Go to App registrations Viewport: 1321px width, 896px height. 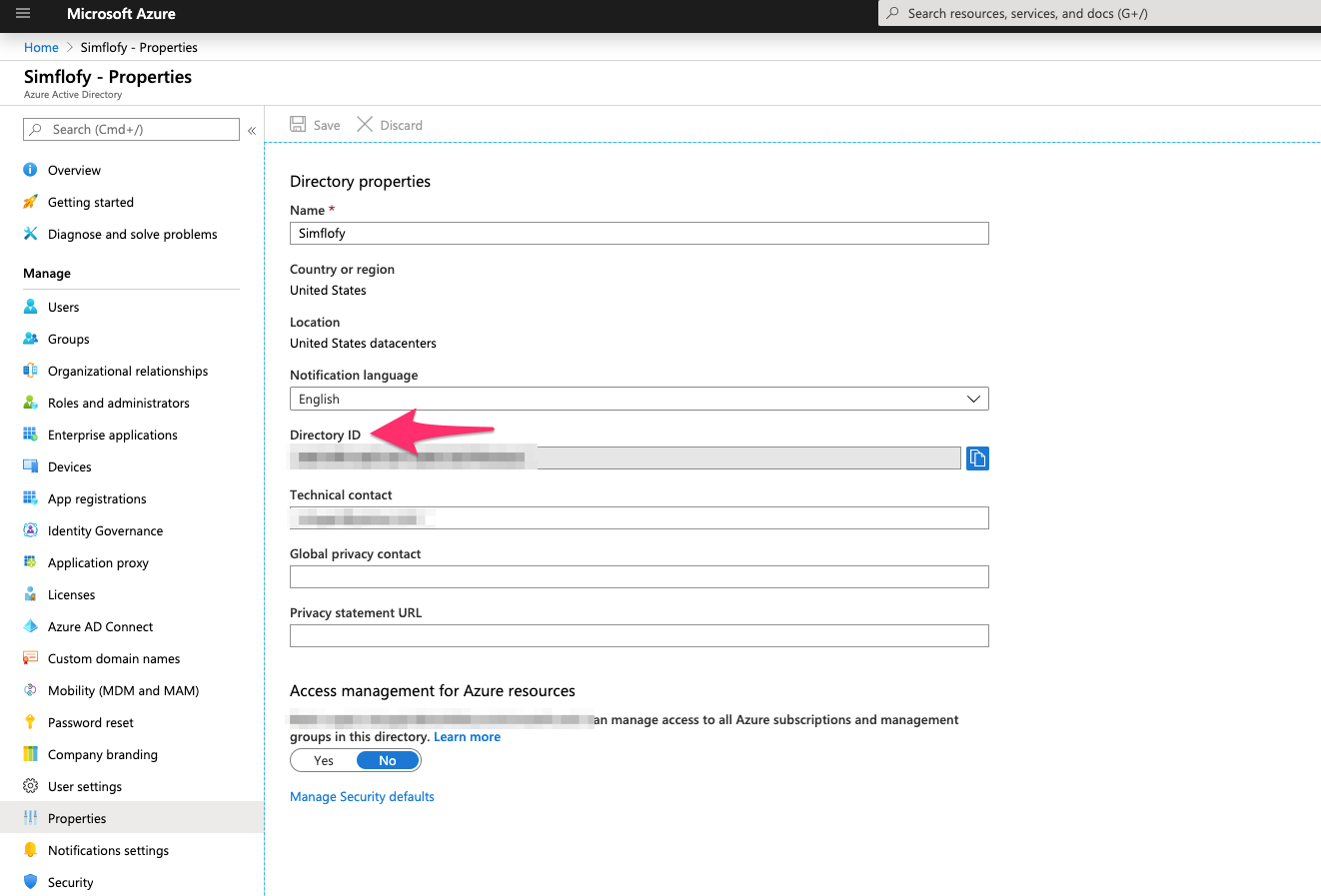tap(97, 498)
